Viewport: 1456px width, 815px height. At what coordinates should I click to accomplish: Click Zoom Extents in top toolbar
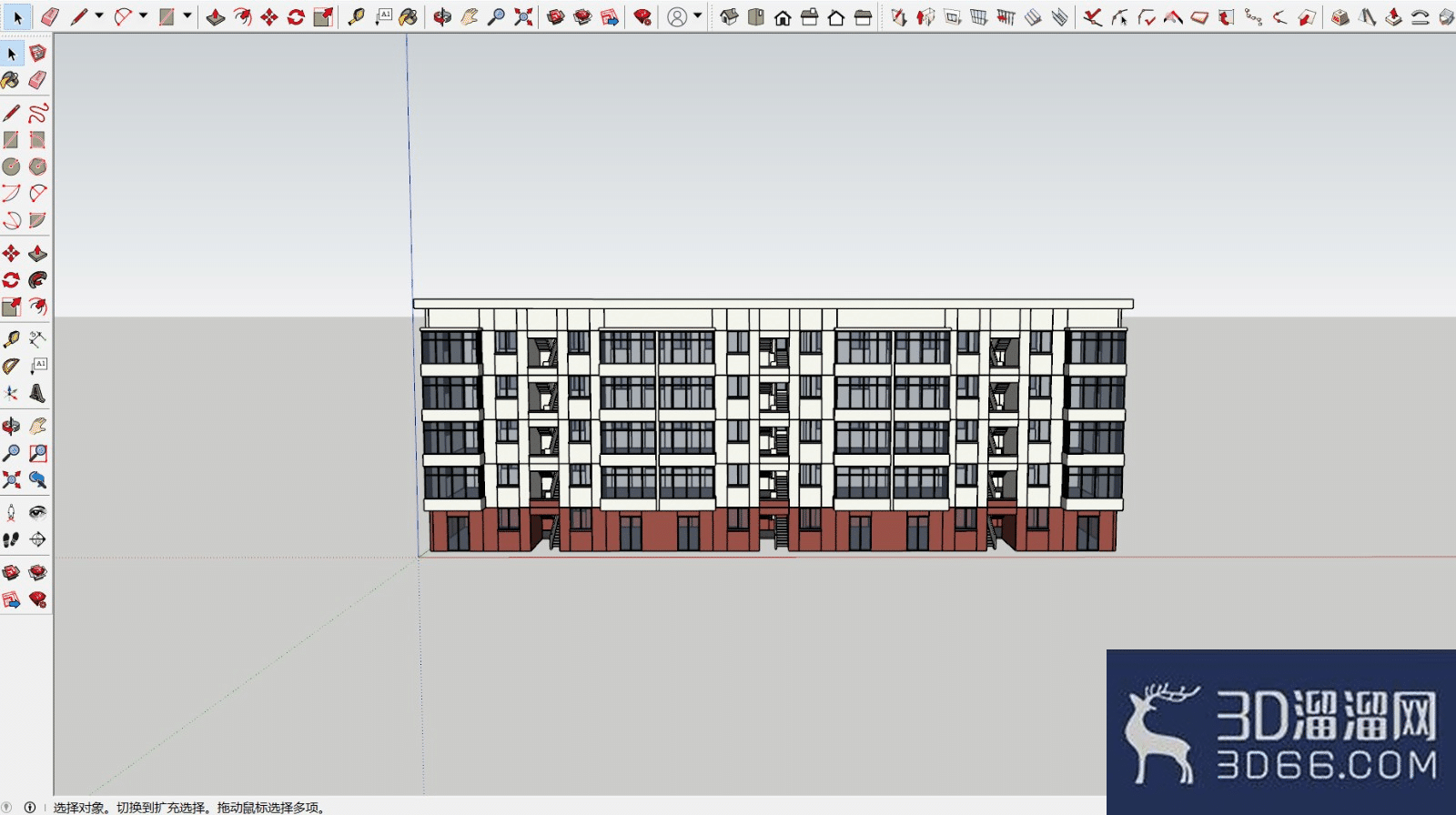click(523, 16)
